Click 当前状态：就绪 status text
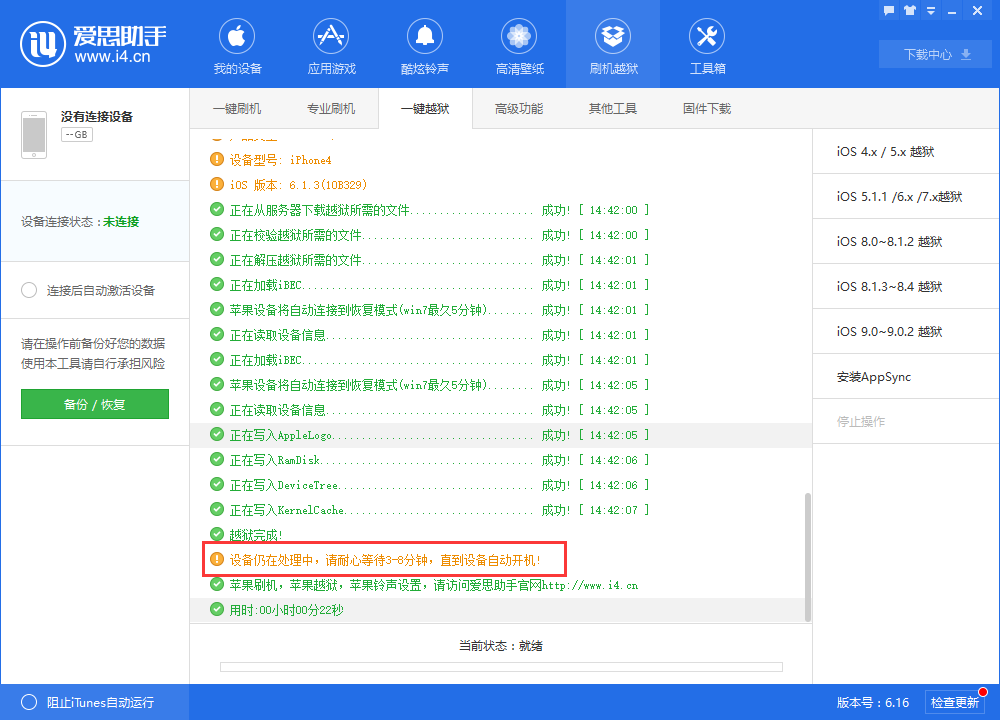Image resolution: width=1000 pixels, height=720 pixels. pyautogui.click(x=501, y=646)
